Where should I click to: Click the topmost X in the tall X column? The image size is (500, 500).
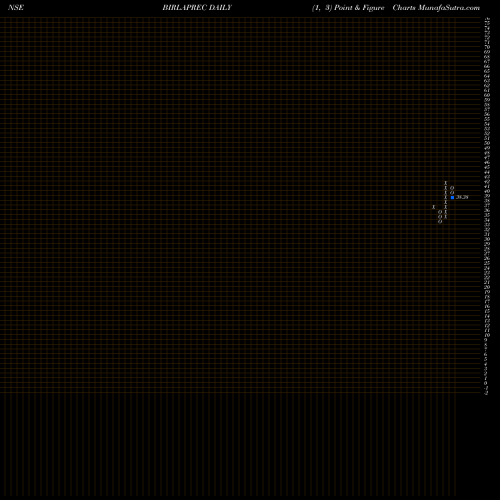446,183
